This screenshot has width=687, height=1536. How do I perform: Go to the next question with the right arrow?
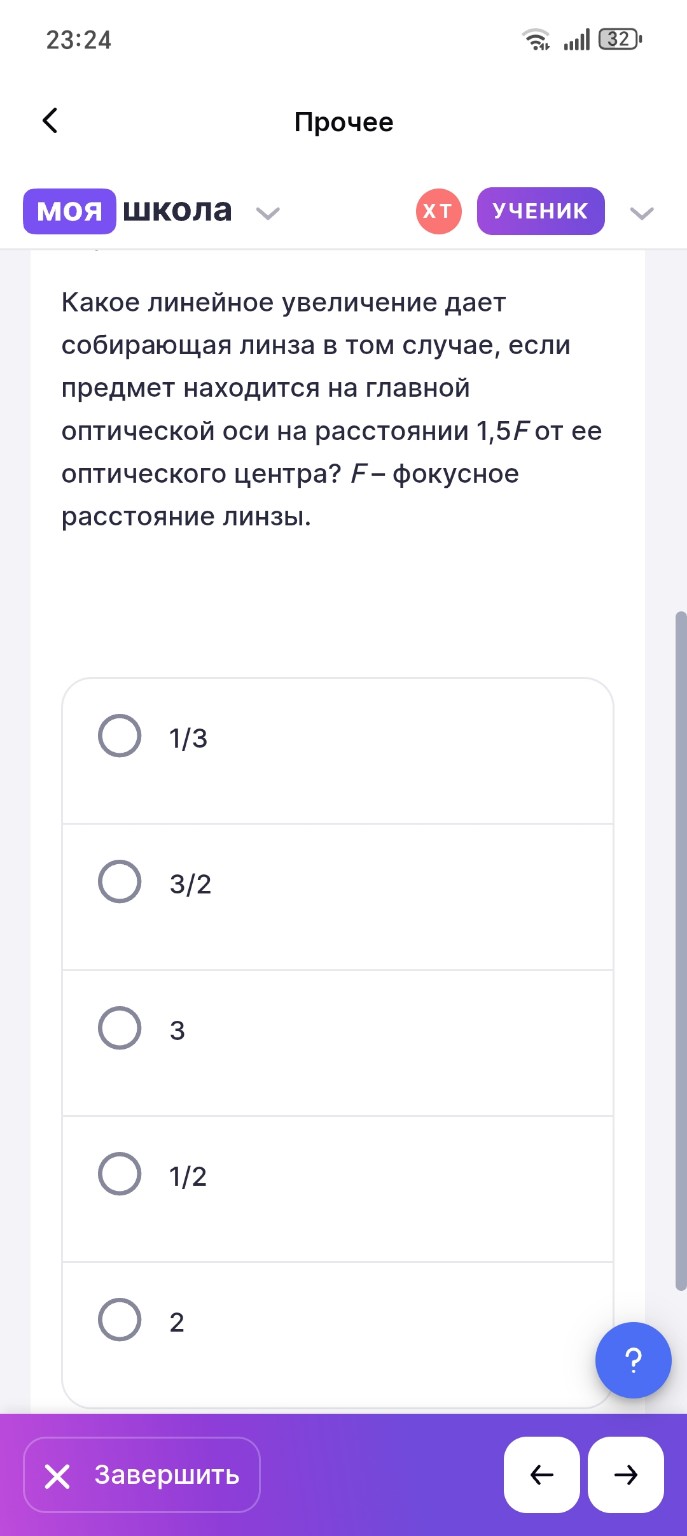click(x=625, y=1474)
